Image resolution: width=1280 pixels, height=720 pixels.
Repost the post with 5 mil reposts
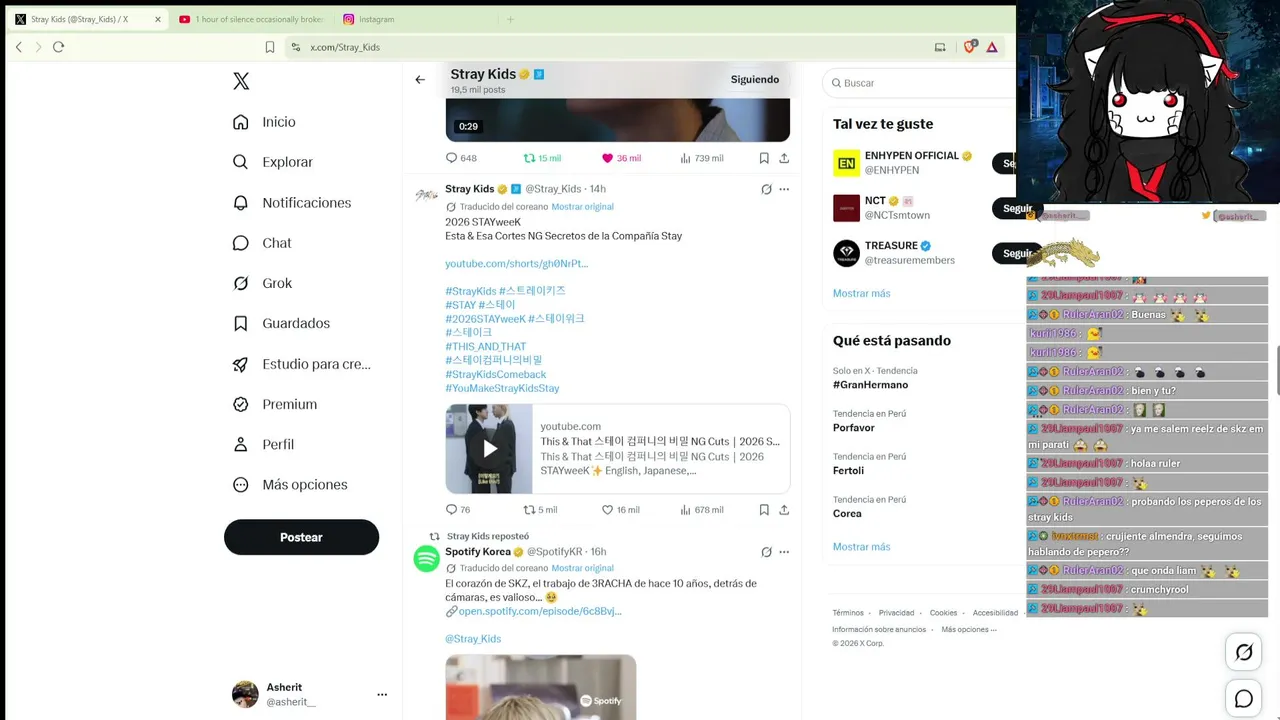[540, 510]
